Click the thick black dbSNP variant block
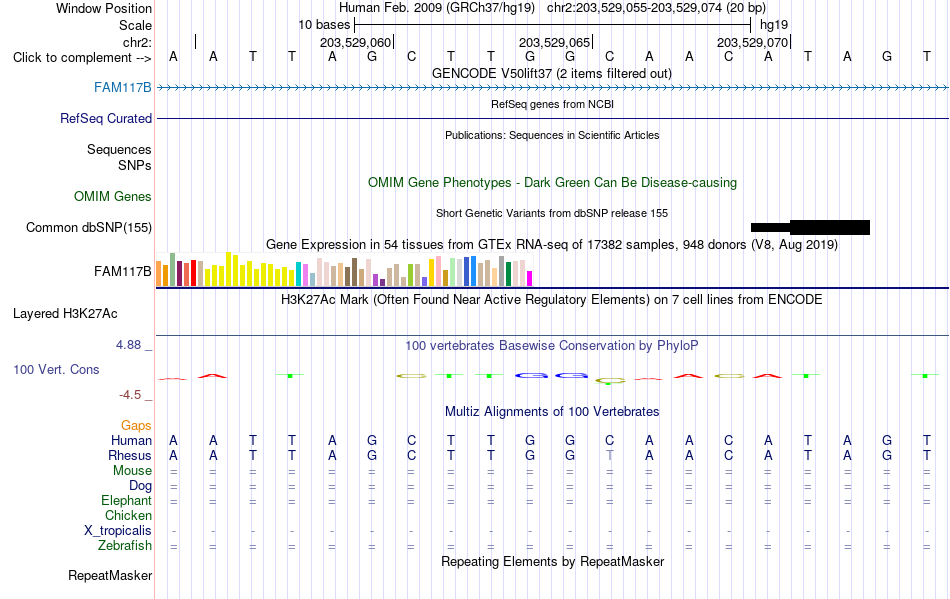 [830, 228]
